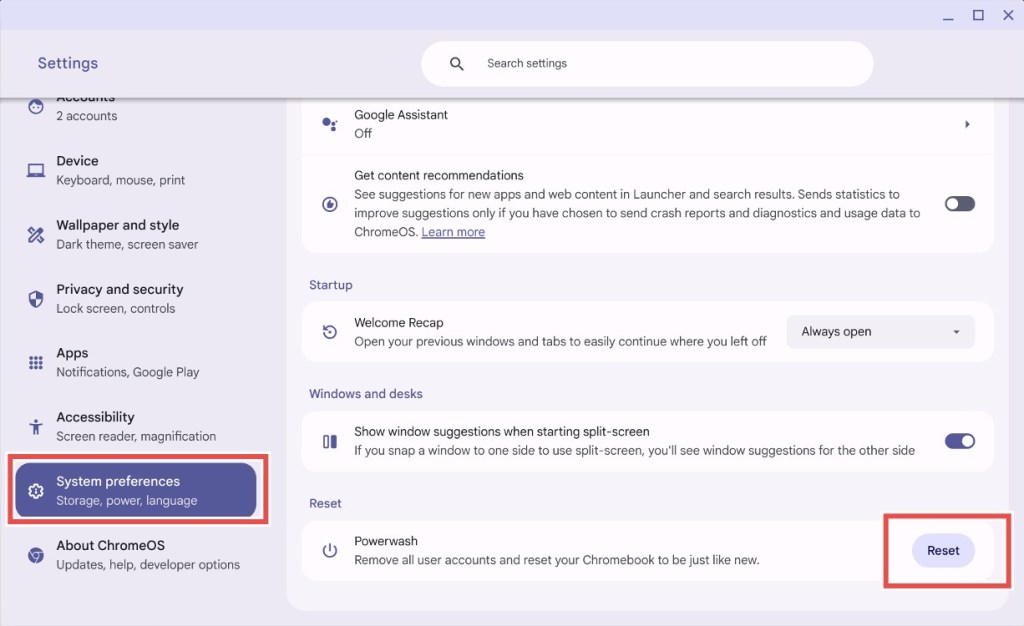
Task: Click the About ChromeOS Chrome logo icon
Action: point(36,556)
